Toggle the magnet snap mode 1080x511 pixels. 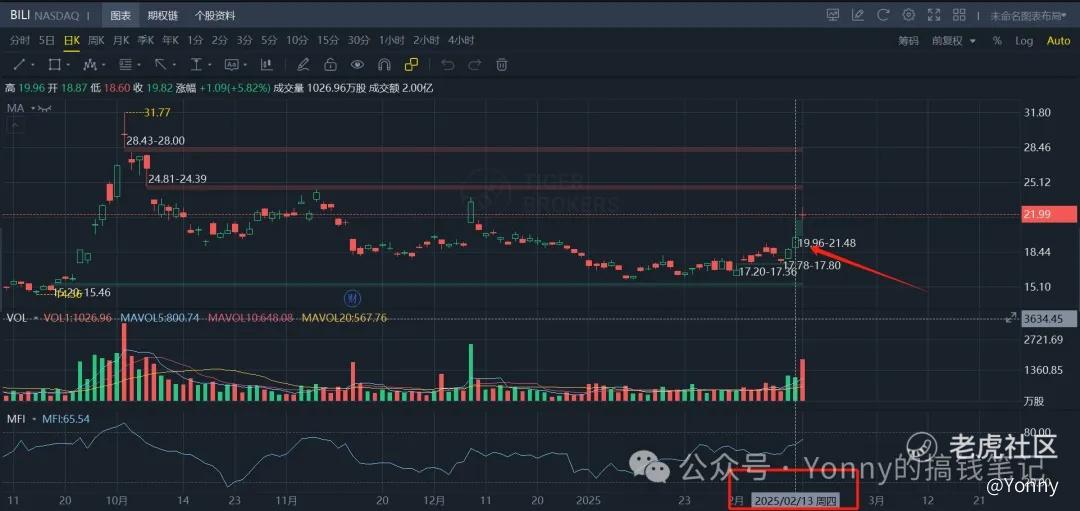point(384,65)
